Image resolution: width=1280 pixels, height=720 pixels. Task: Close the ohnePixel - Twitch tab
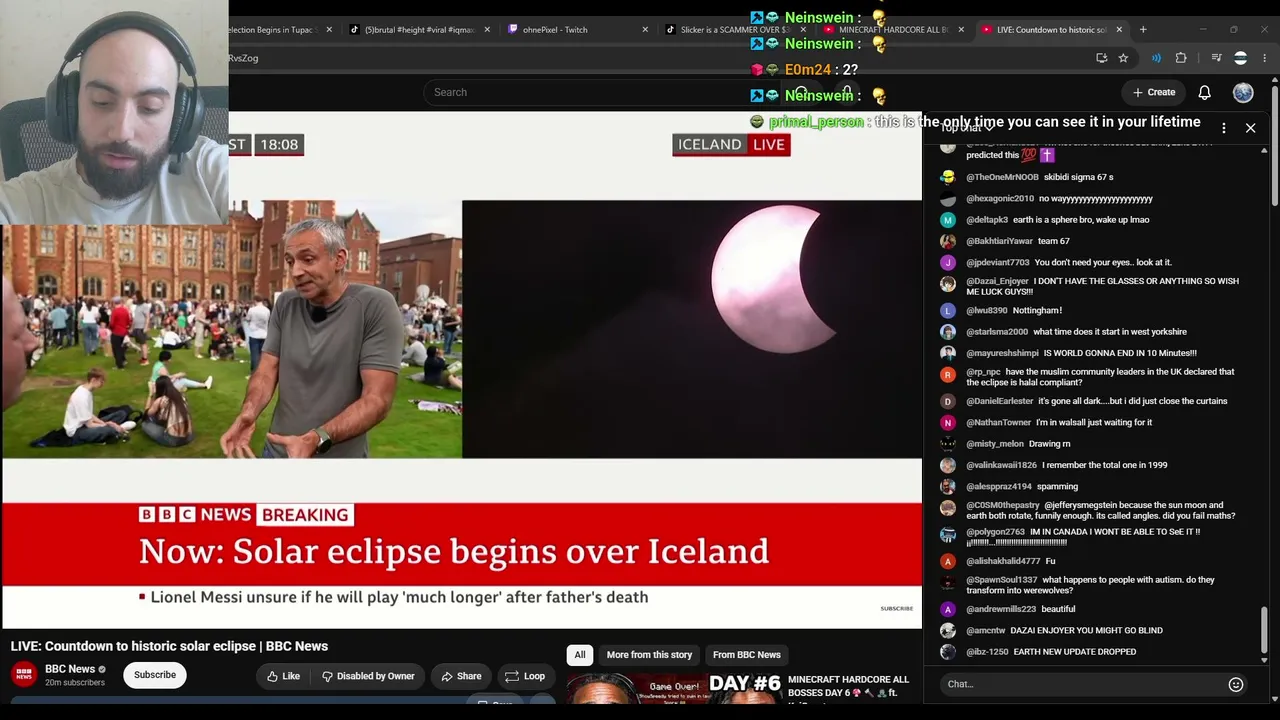point(645,30)
